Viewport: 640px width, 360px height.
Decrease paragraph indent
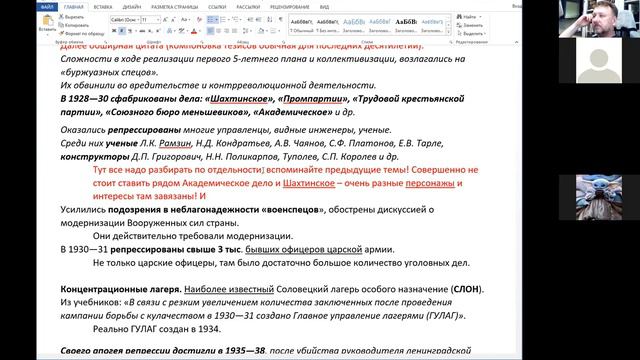click(250, 20)
